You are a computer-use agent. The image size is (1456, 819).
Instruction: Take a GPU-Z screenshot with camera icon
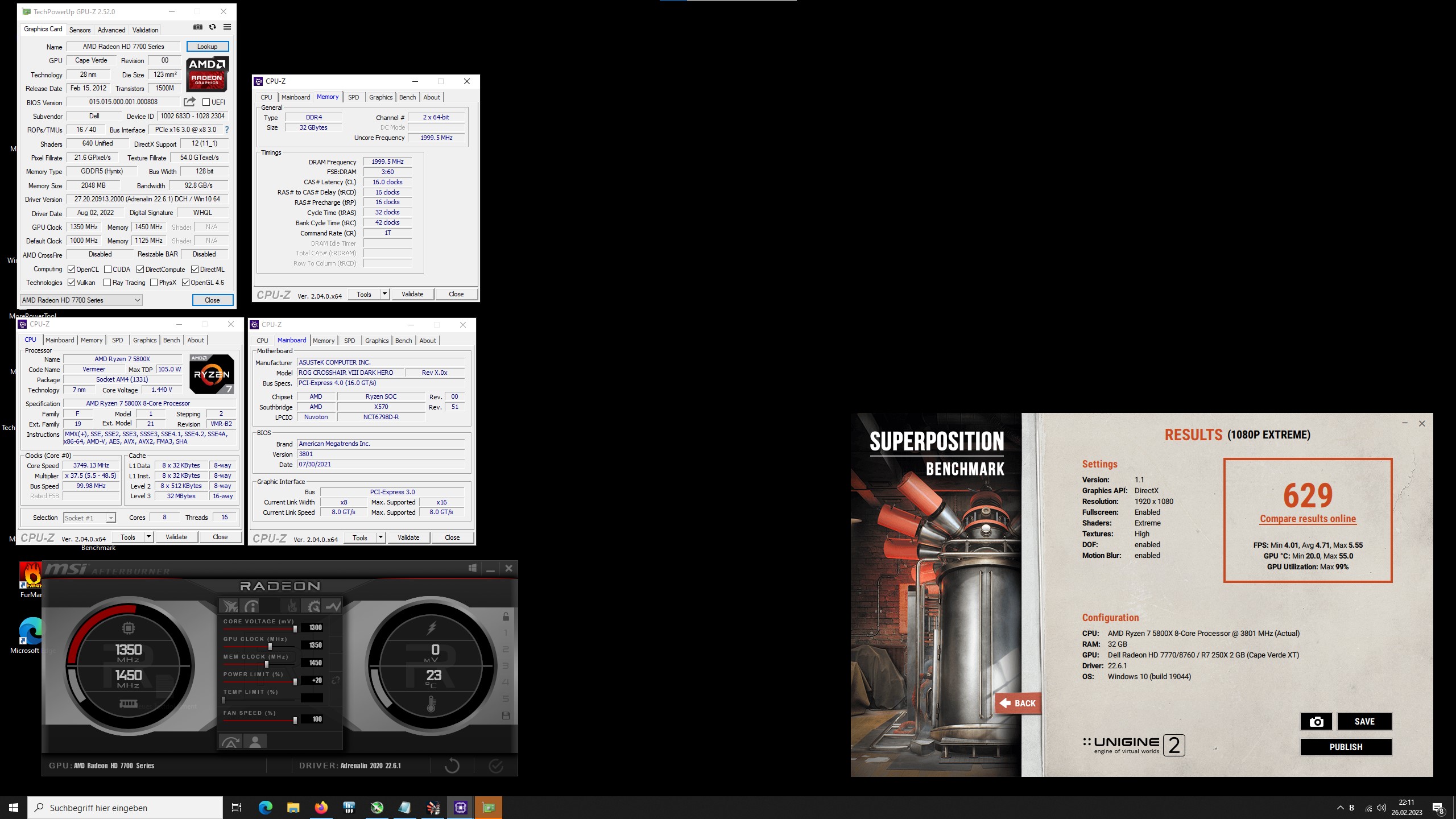(x=197, y=27)
